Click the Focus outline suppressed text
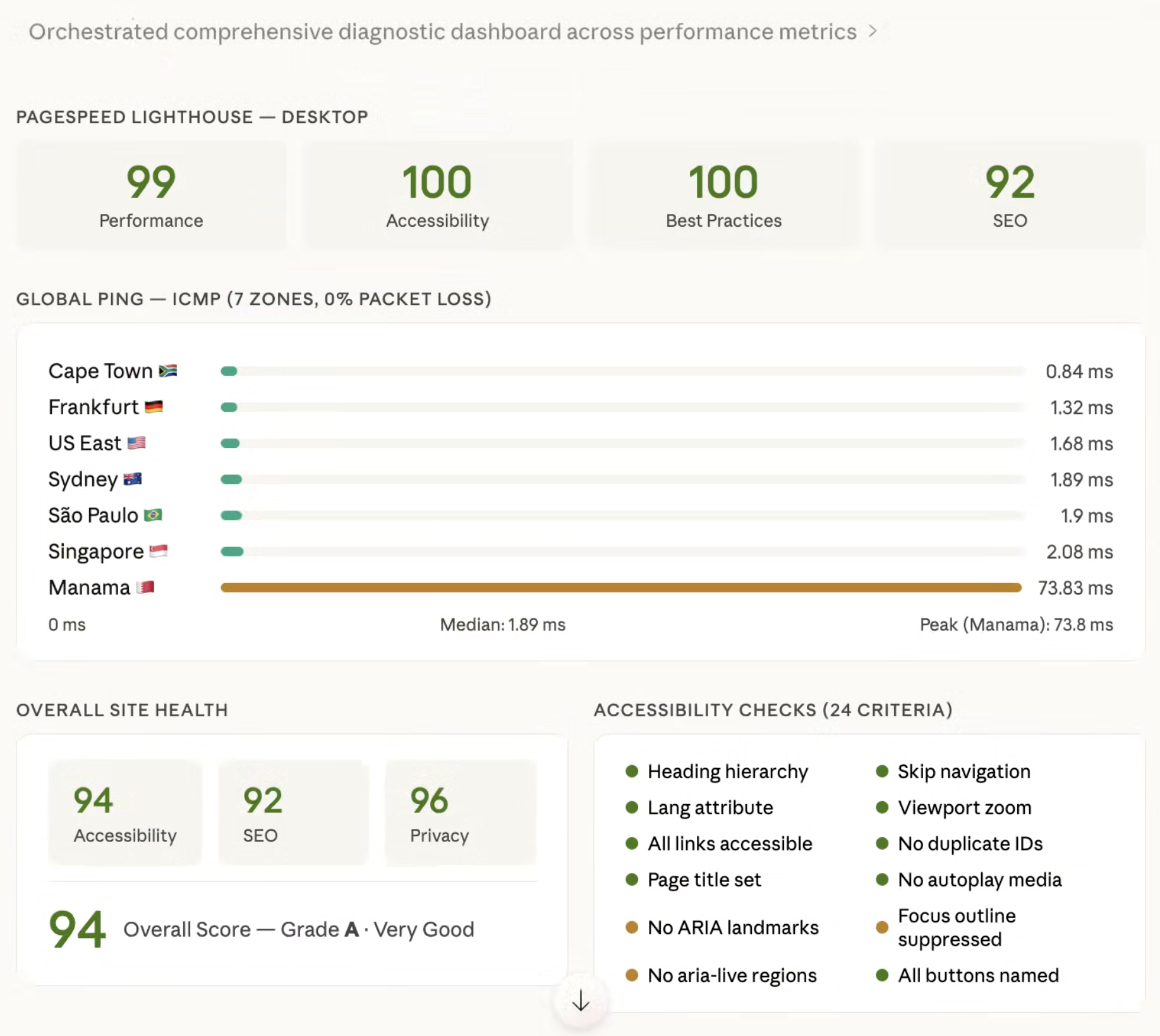 click(x=957, y=927)
